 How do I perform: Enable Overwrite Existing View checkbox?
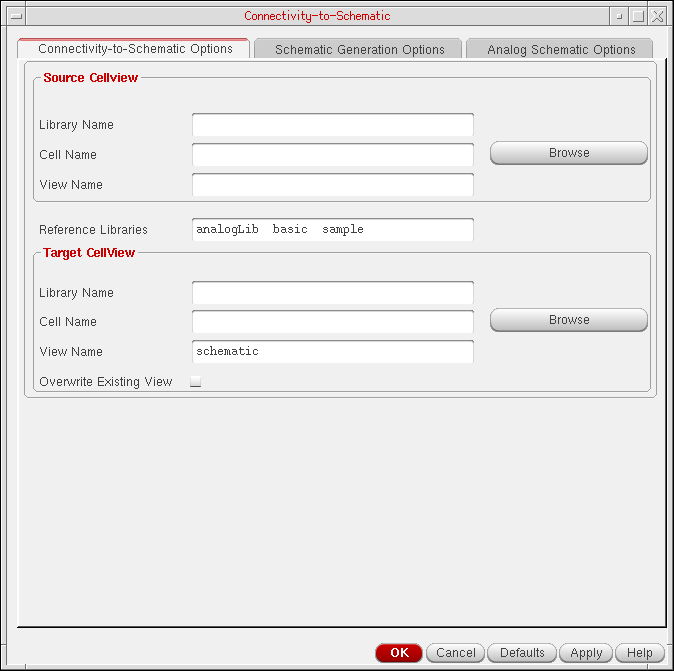coord(196,382)
